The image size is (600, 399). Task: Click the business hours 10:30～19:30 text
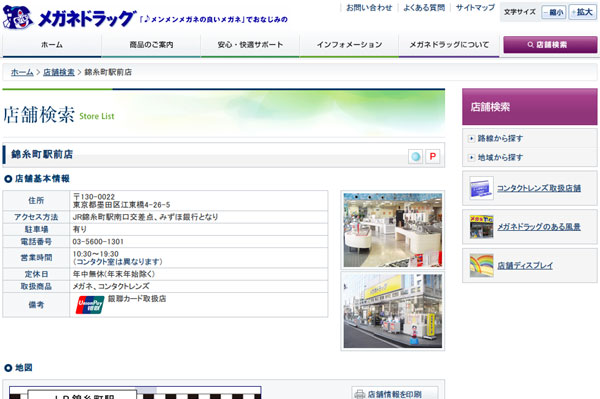coord(96,254)
